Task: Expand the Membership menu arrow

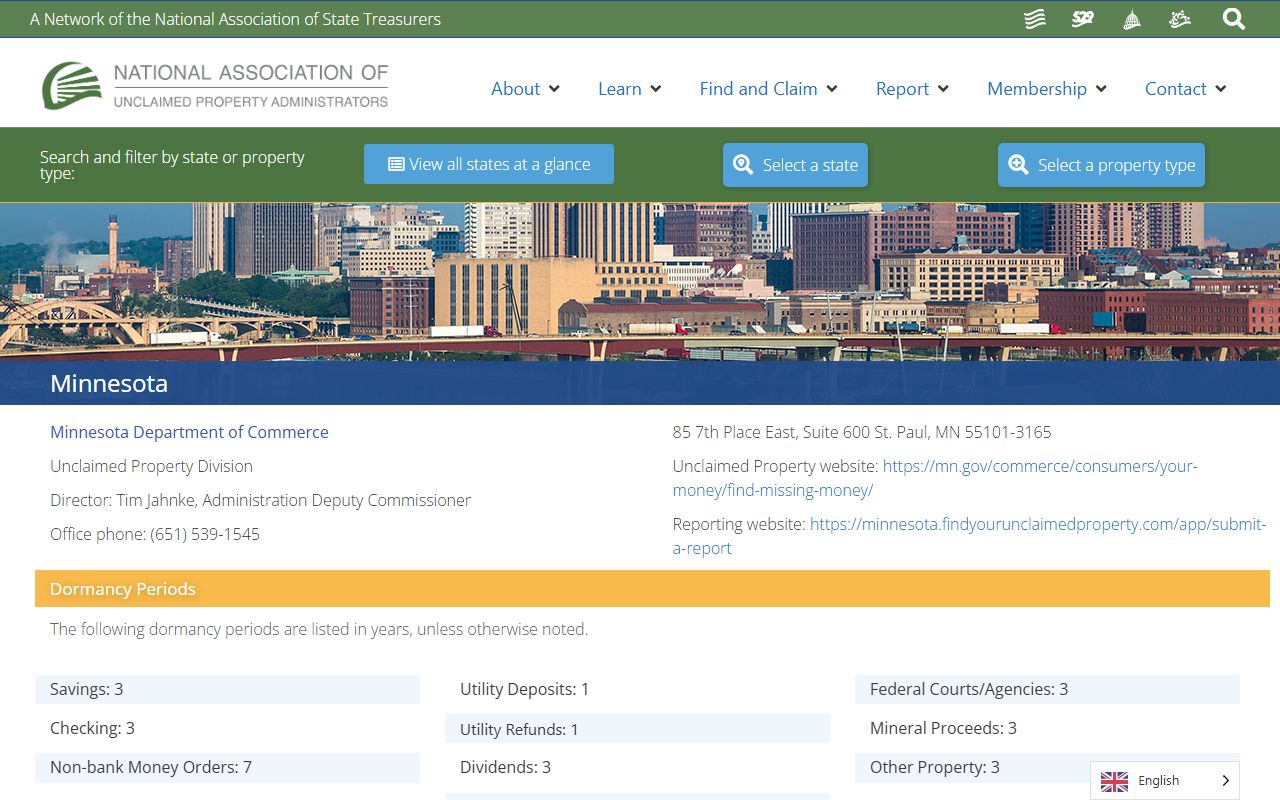Action: tap(1101, 89)
